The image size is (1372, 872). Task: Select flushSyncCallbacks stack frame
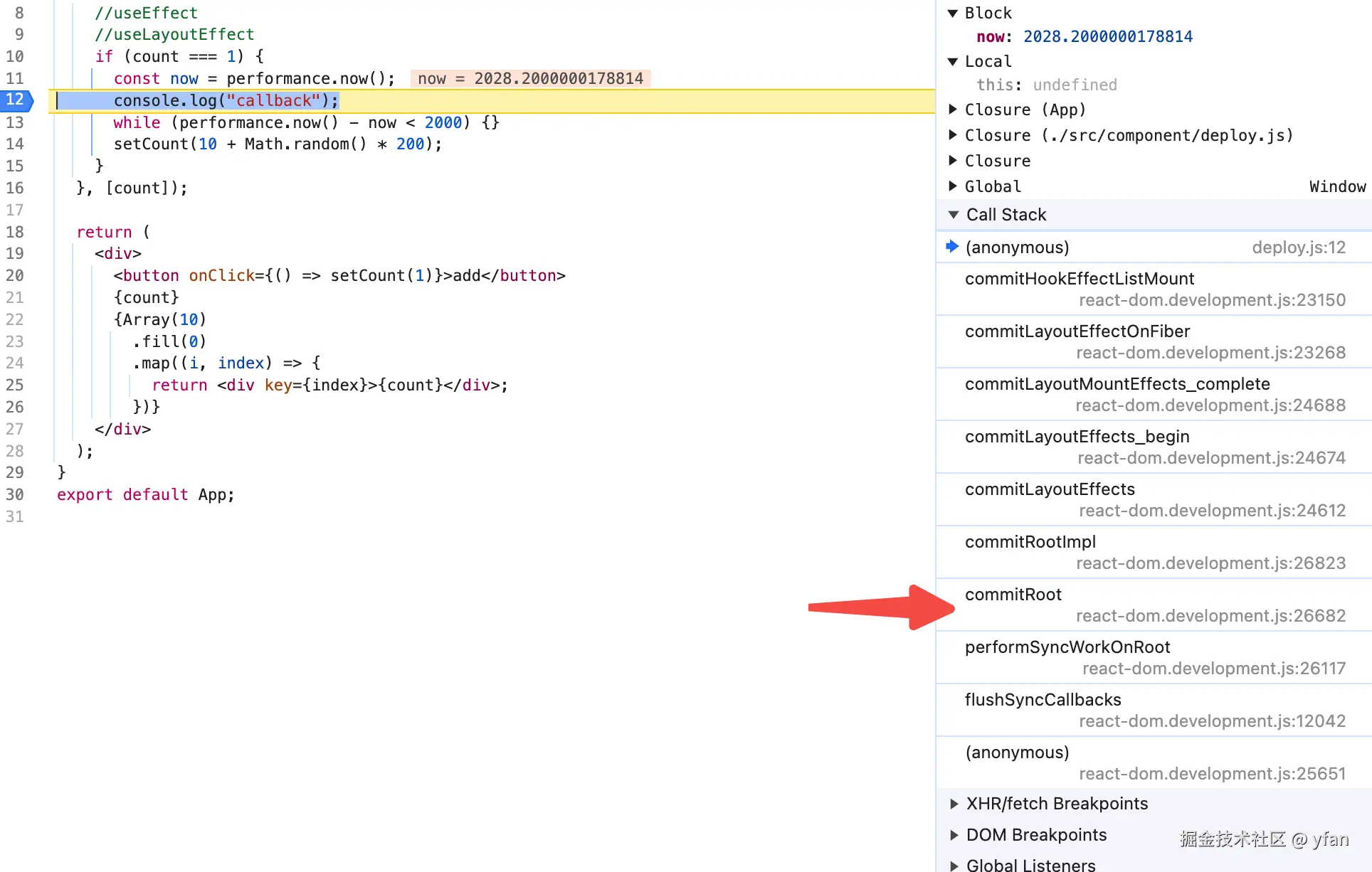coord(1043,700)
